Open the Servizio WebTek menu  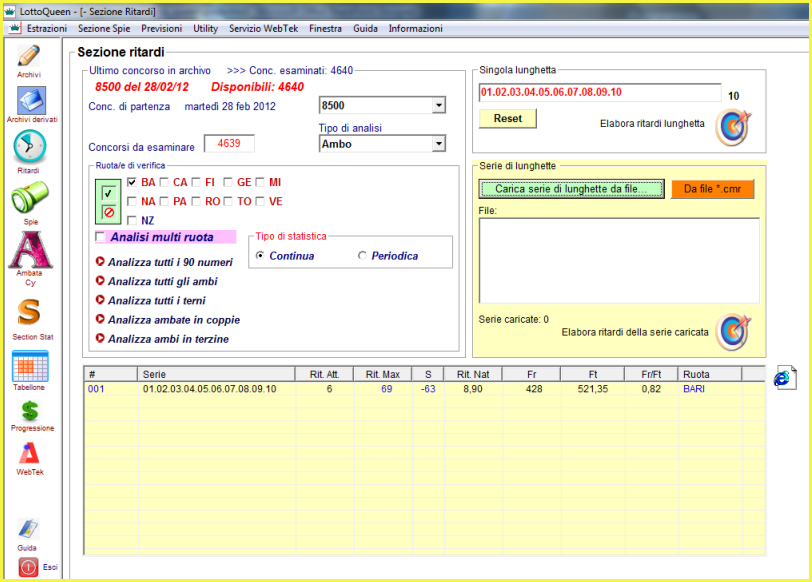[x=264, y=28]
